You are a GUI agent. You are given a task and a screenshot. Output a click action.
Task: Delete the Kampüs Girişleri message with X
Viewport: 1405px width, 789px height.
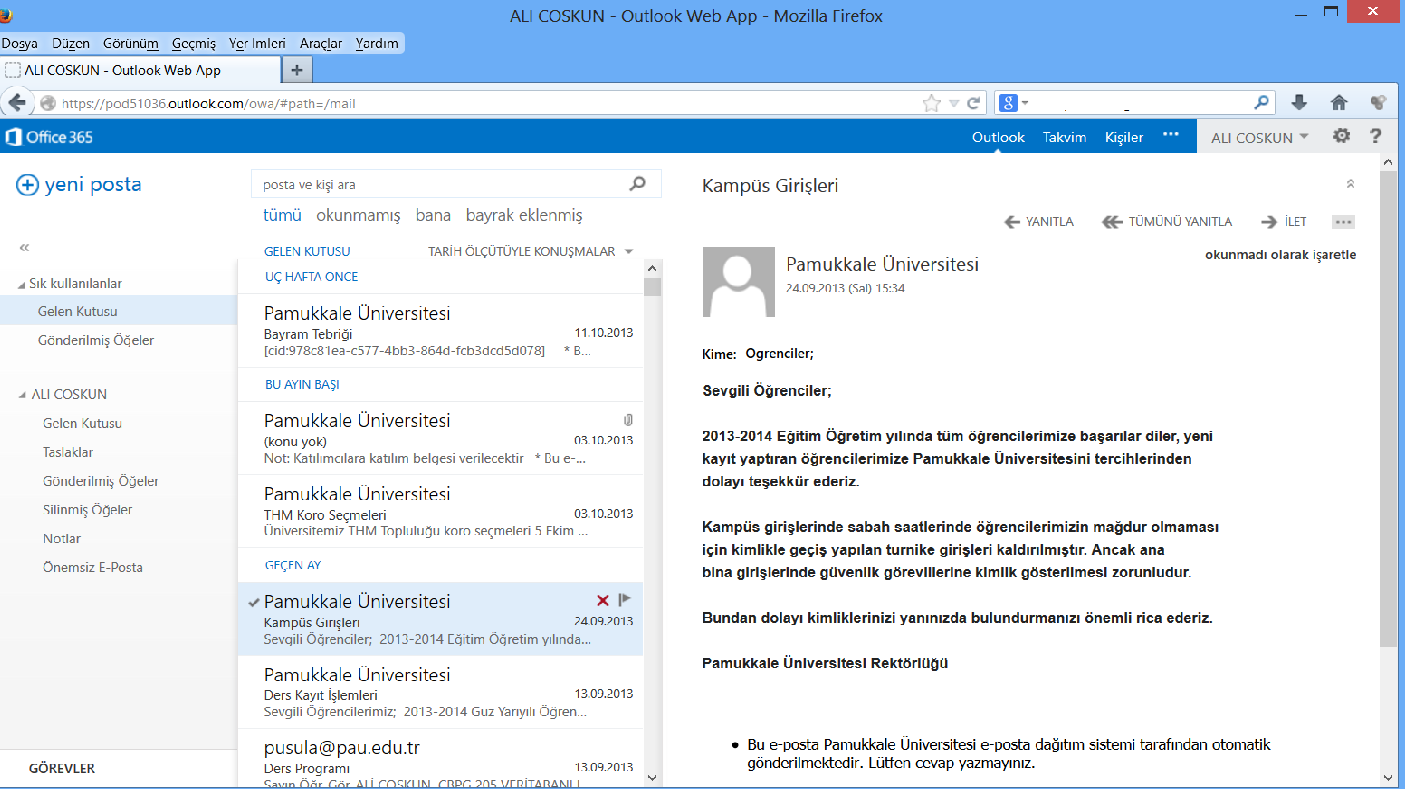pos(602,600)
